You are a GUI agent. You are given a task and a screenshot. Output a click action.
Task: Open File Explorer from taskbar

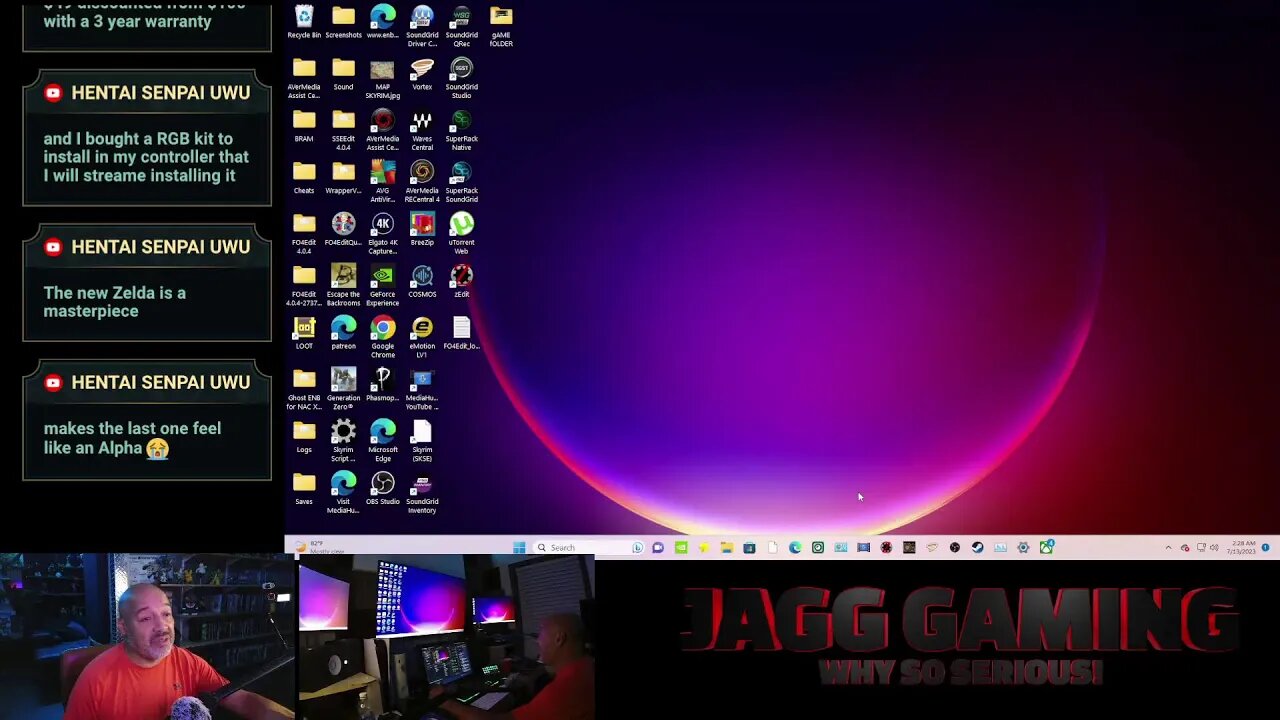[726, 547]
